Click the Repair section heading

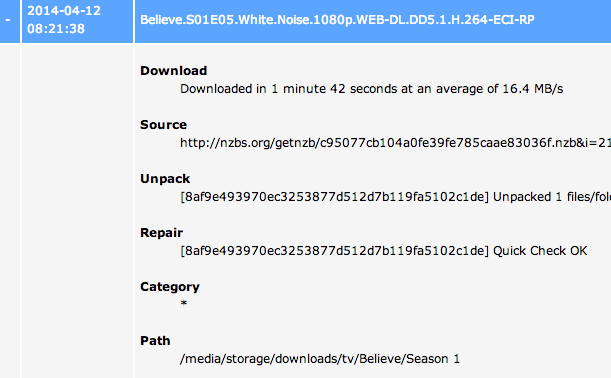click(161, 233)
